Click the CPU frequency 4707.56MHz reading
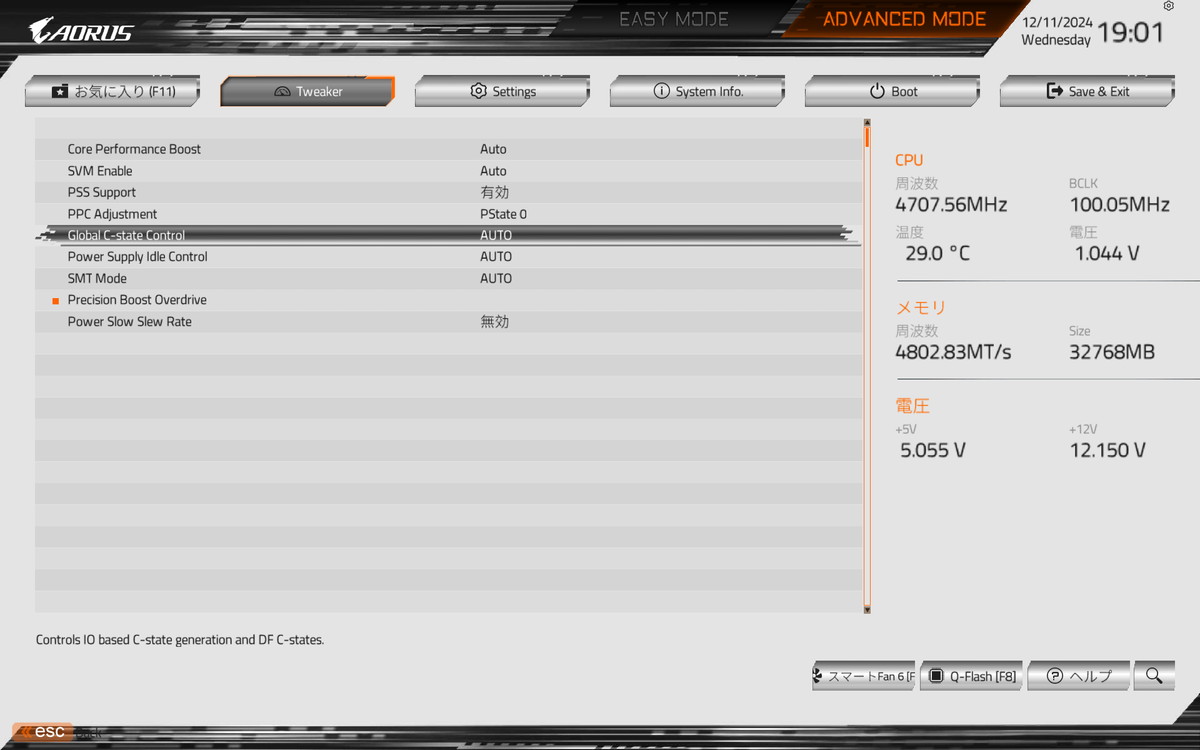Screen dimensions: 1200x750 (951, 205)
